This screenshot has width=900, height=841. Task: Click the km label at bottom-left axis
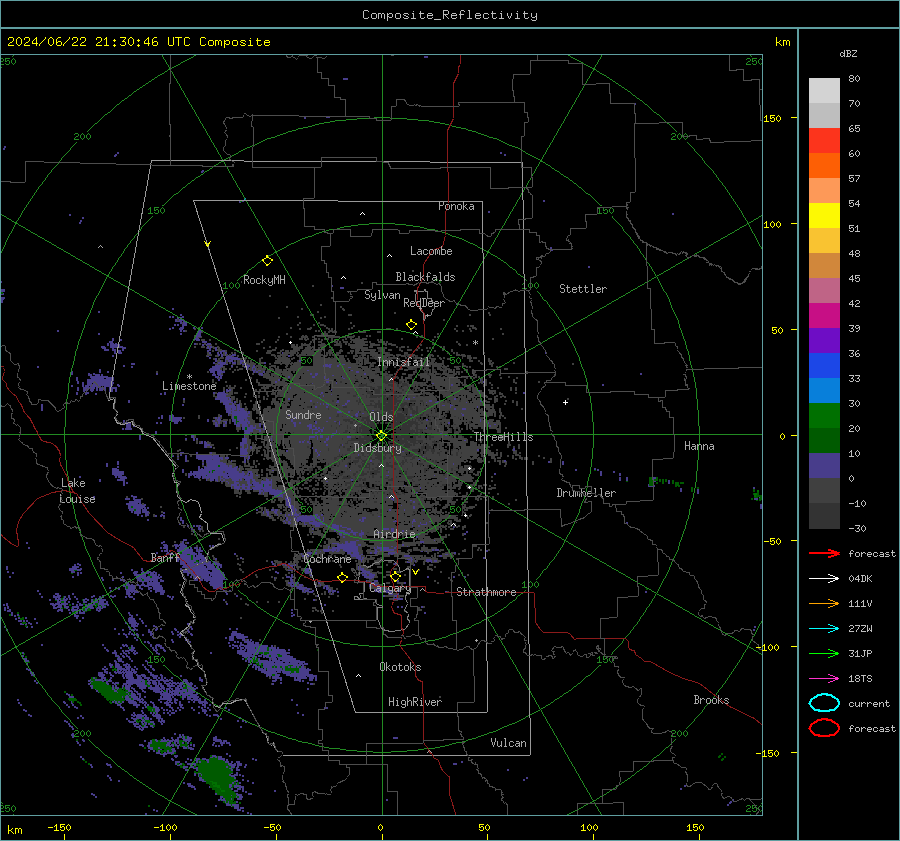(15, 830)
